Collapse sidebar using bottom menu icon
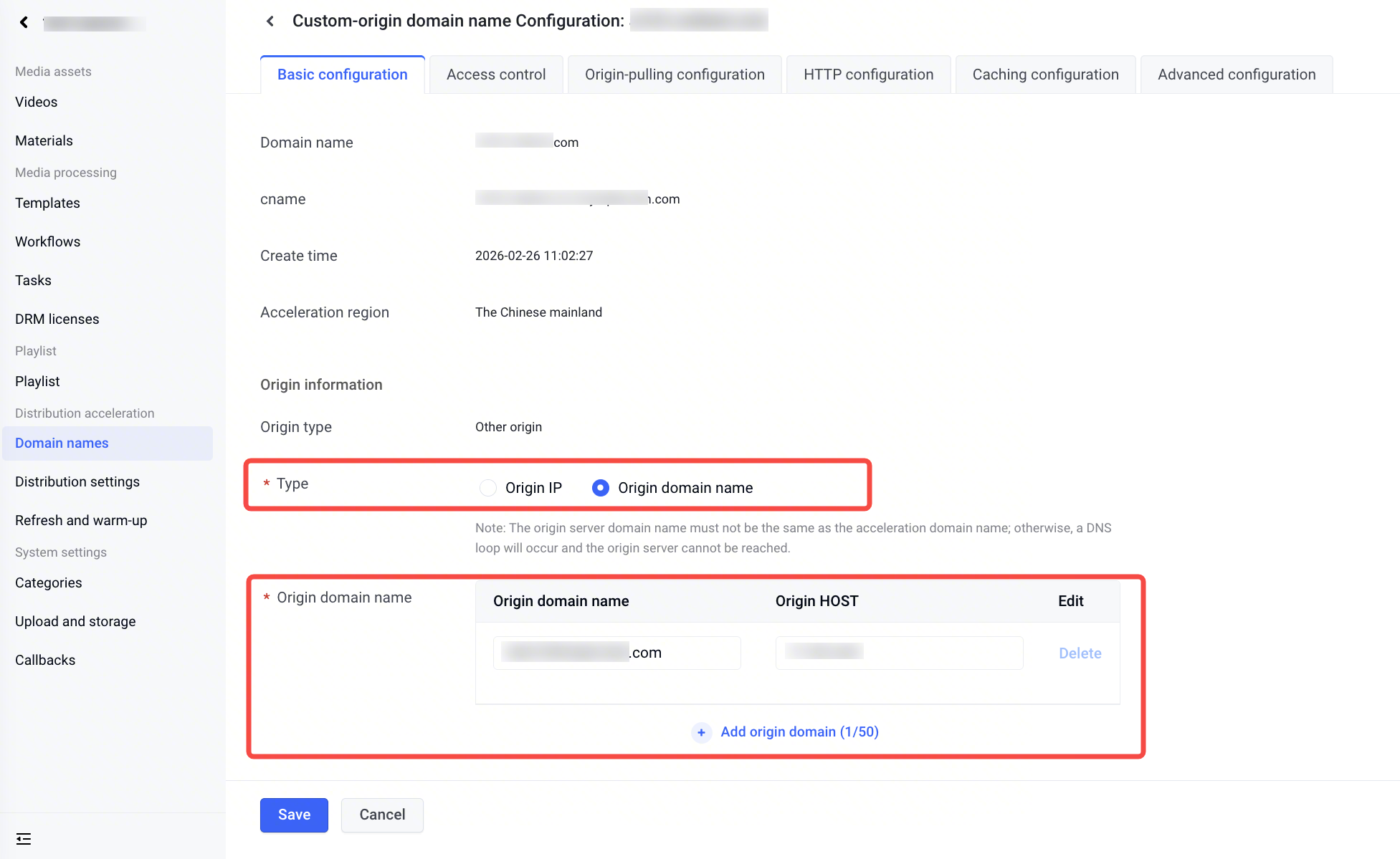The image size is (1400, 859). tap(24, 838)
